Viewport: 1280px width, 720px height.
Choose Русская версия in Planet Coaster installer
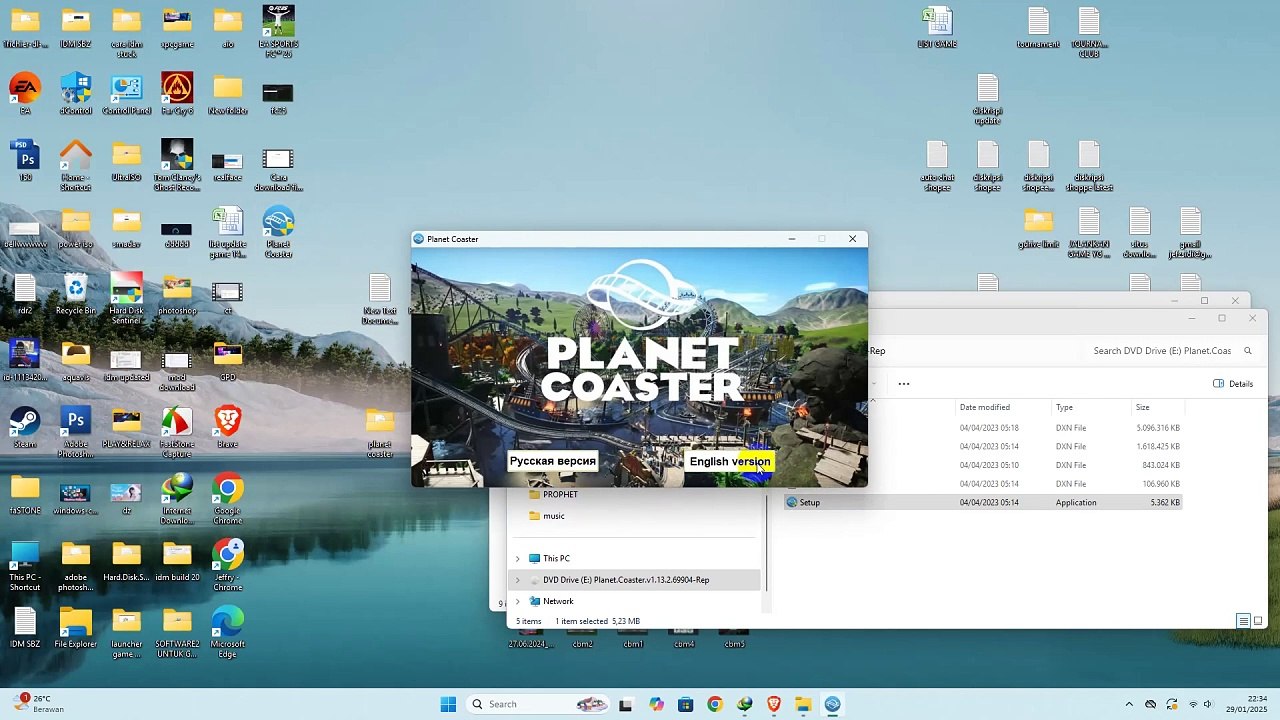pos(553,461)
